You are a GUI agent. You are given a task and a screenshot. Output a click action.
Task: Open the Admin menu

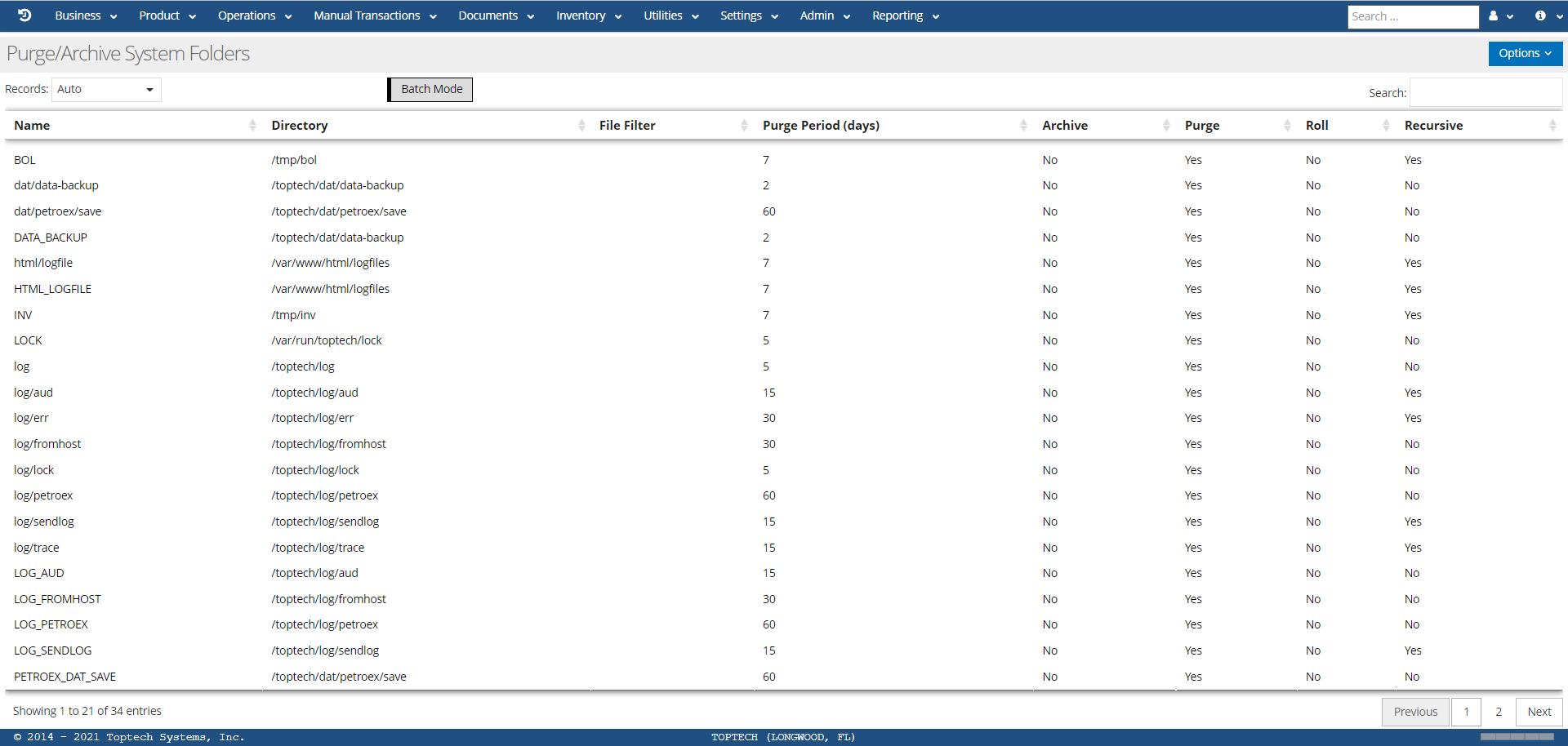825,16
